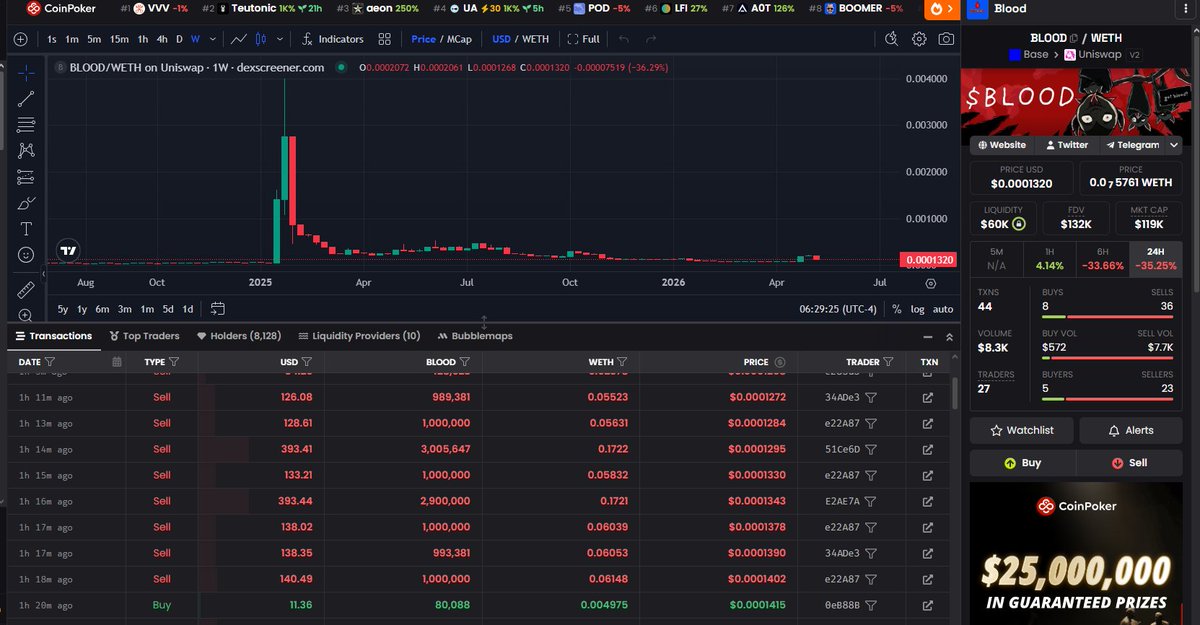1200x625 pixels.
Task: Select the pattern drawing tool
Action: tap(26, 150)
